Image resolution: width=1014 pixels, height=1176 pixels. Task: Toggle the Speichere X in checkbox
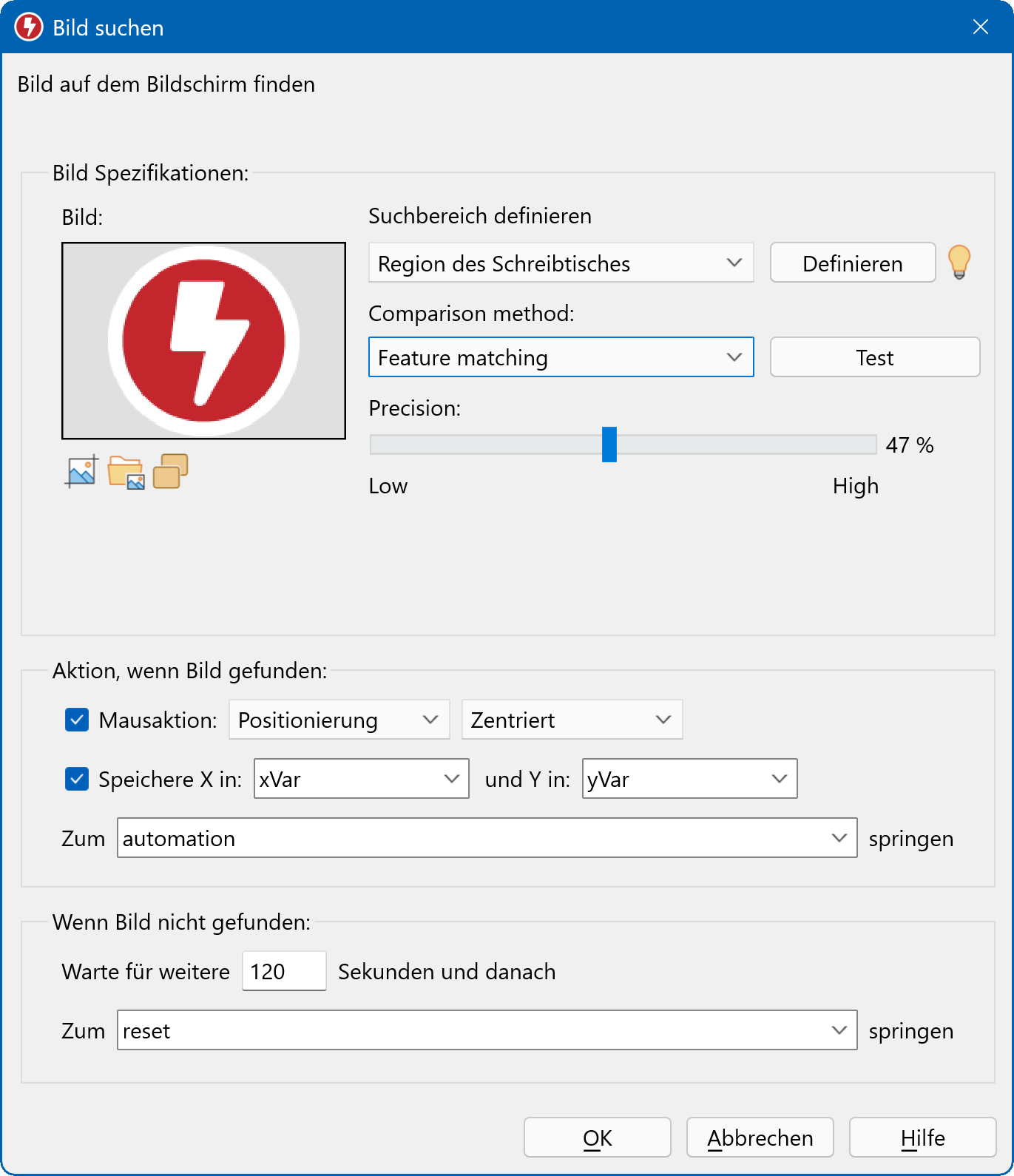(x=77, y=779)
